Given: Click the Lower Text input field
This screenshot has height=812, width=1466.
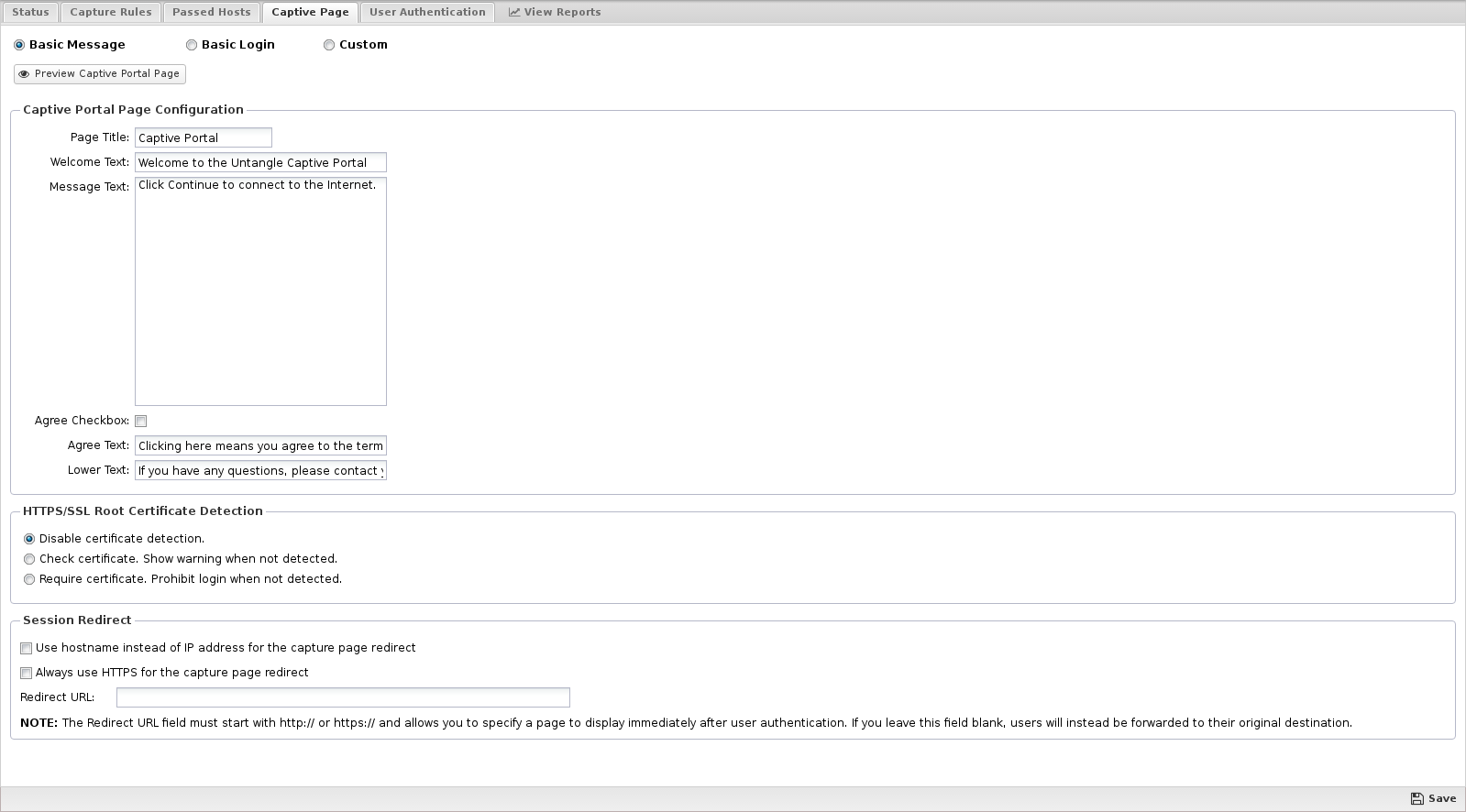Looking at the screenshot, I should tap(260, 470).
